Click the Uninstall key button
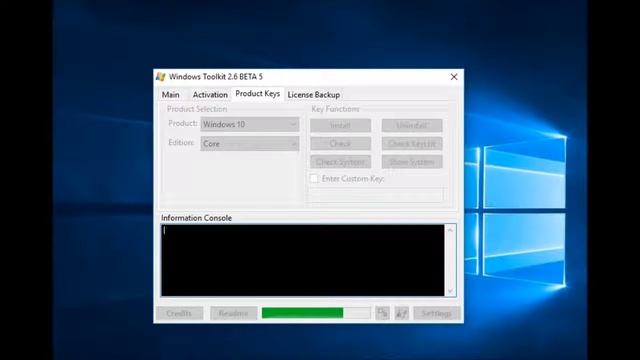The height and width of the screenshot is (360, 640). tap(412, 125)
